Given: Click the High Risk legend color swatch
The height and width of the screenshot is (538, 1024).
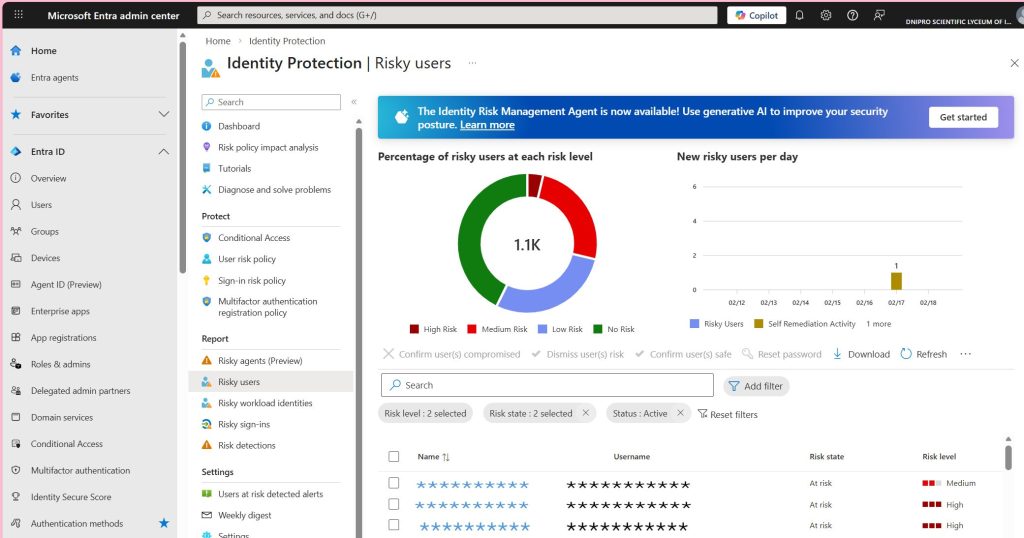Looking at the screenshot, I should [415, 329].
